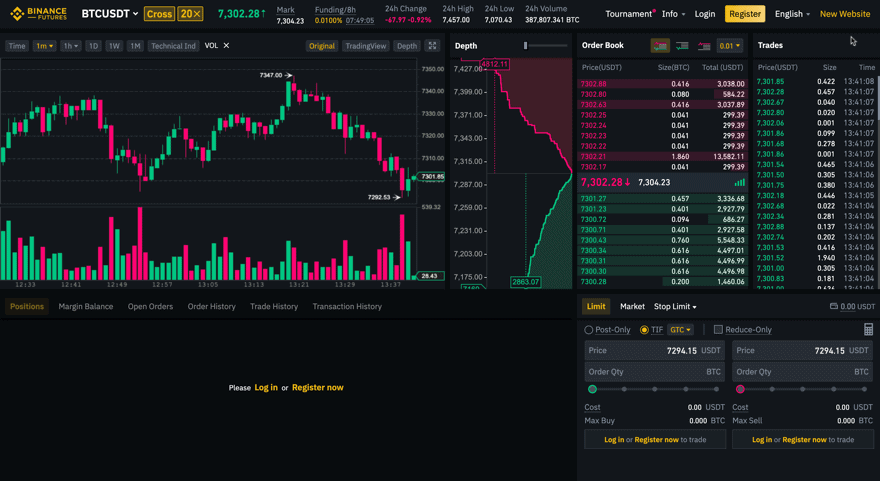Click Login in the header

coord(705,14)
